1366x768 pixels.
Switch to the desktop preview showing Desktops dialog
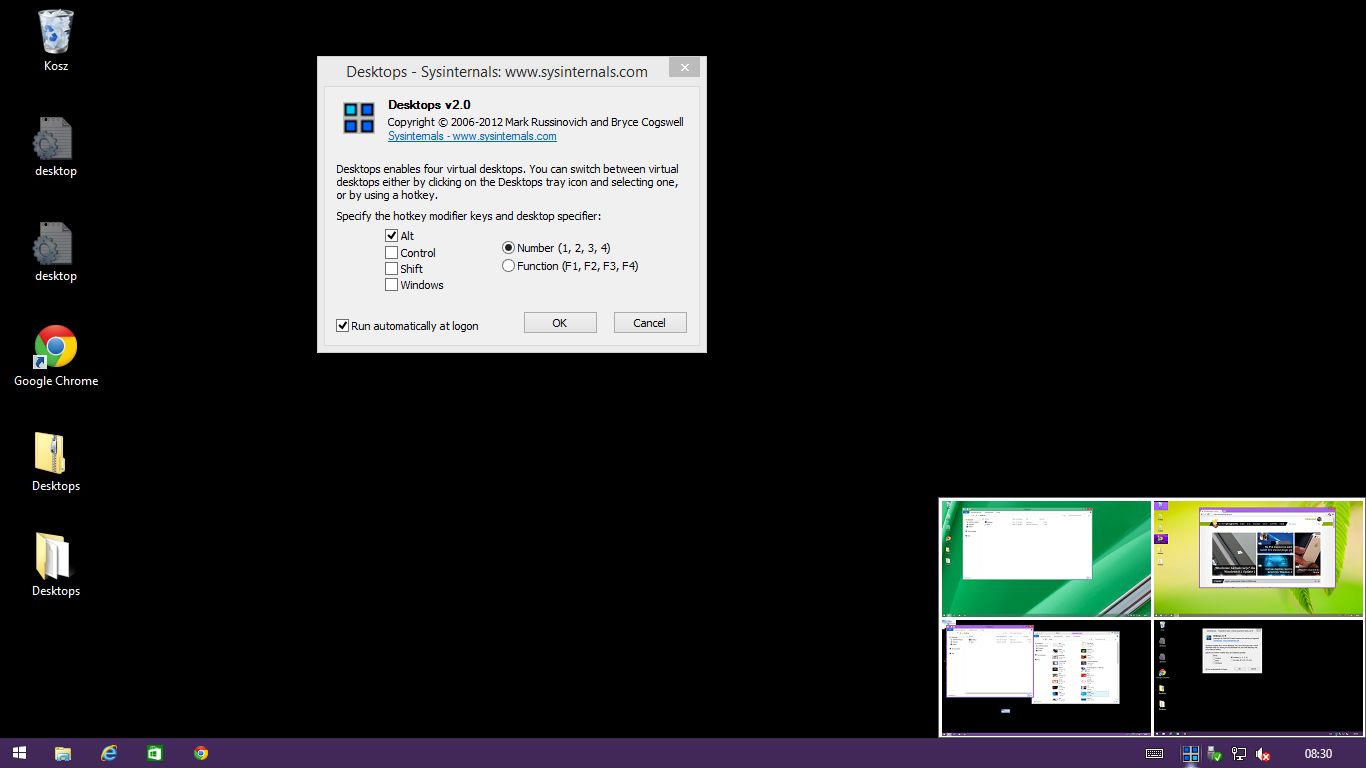tap(1258, 676)
